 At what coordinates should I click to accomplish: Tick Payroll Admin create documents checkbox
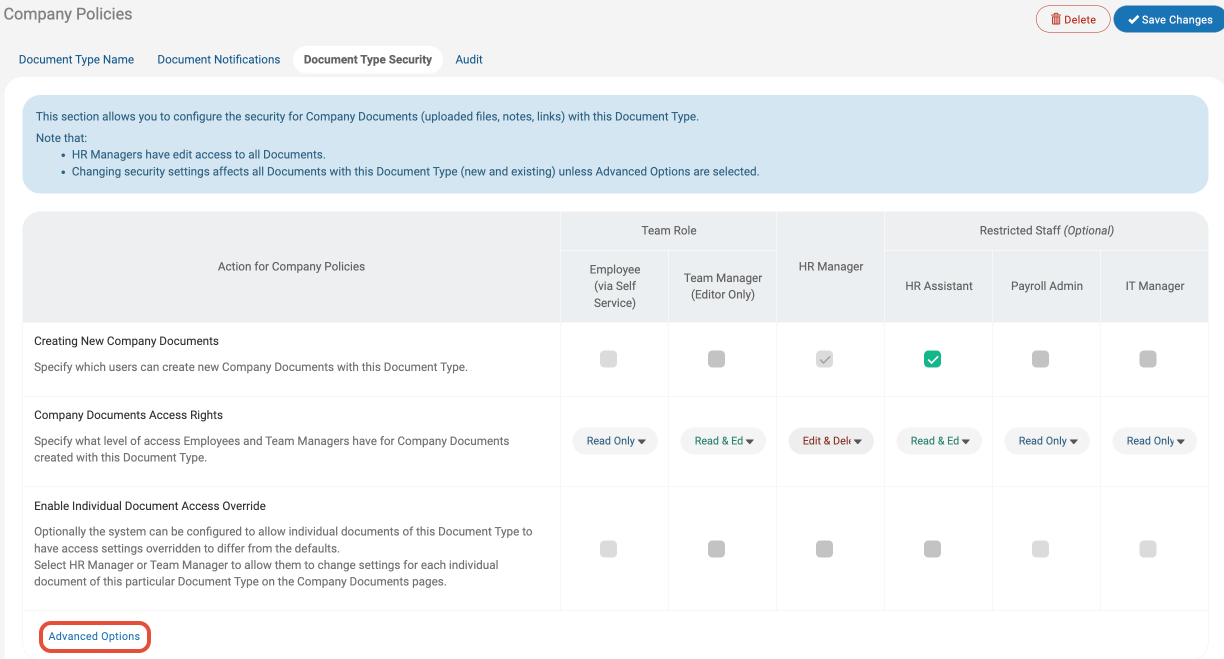1040,359
